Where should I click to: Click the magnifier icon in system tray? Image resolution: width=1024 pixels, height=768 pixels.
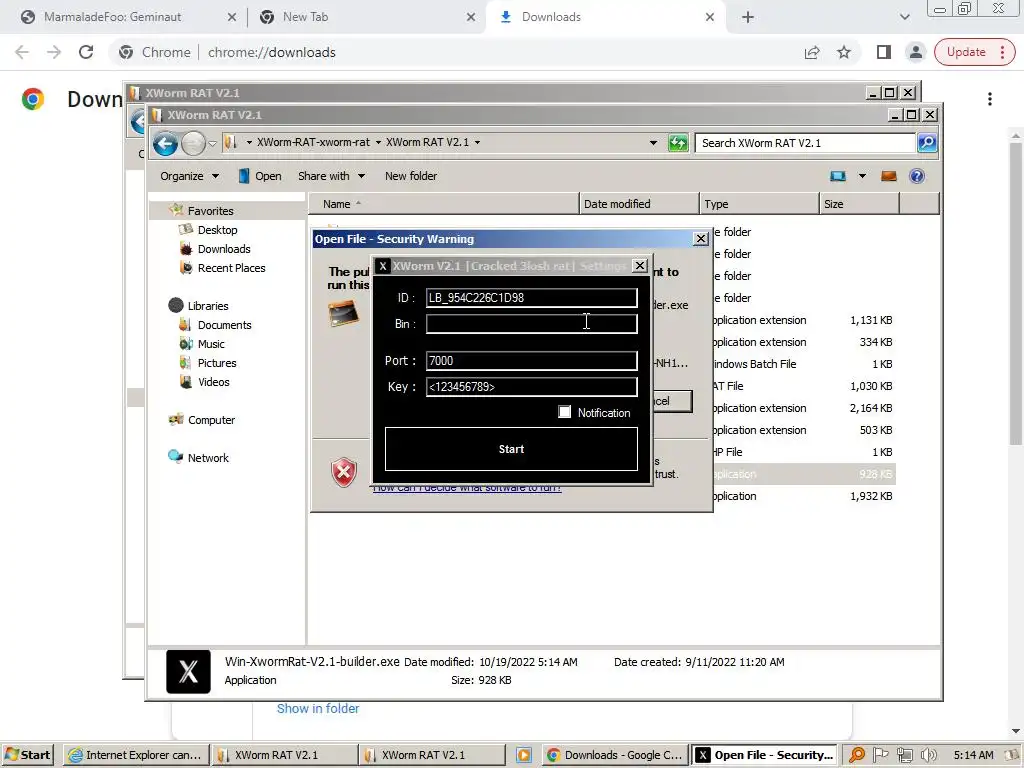(857, 755)
